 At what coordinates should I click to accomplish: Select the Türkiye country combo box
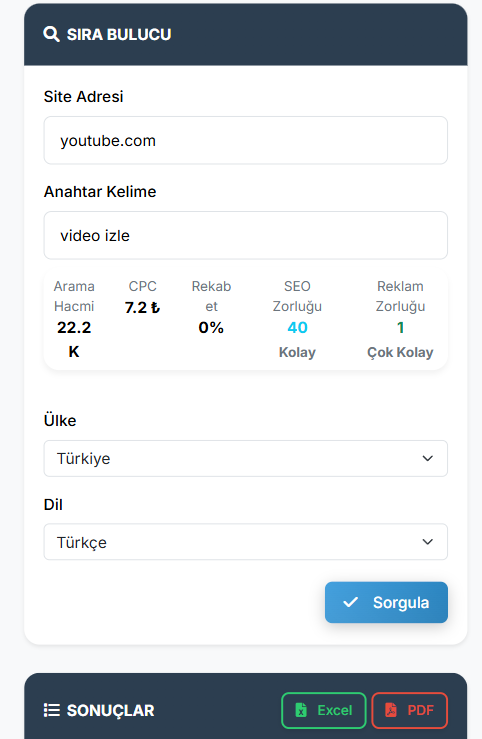[245, 459]
